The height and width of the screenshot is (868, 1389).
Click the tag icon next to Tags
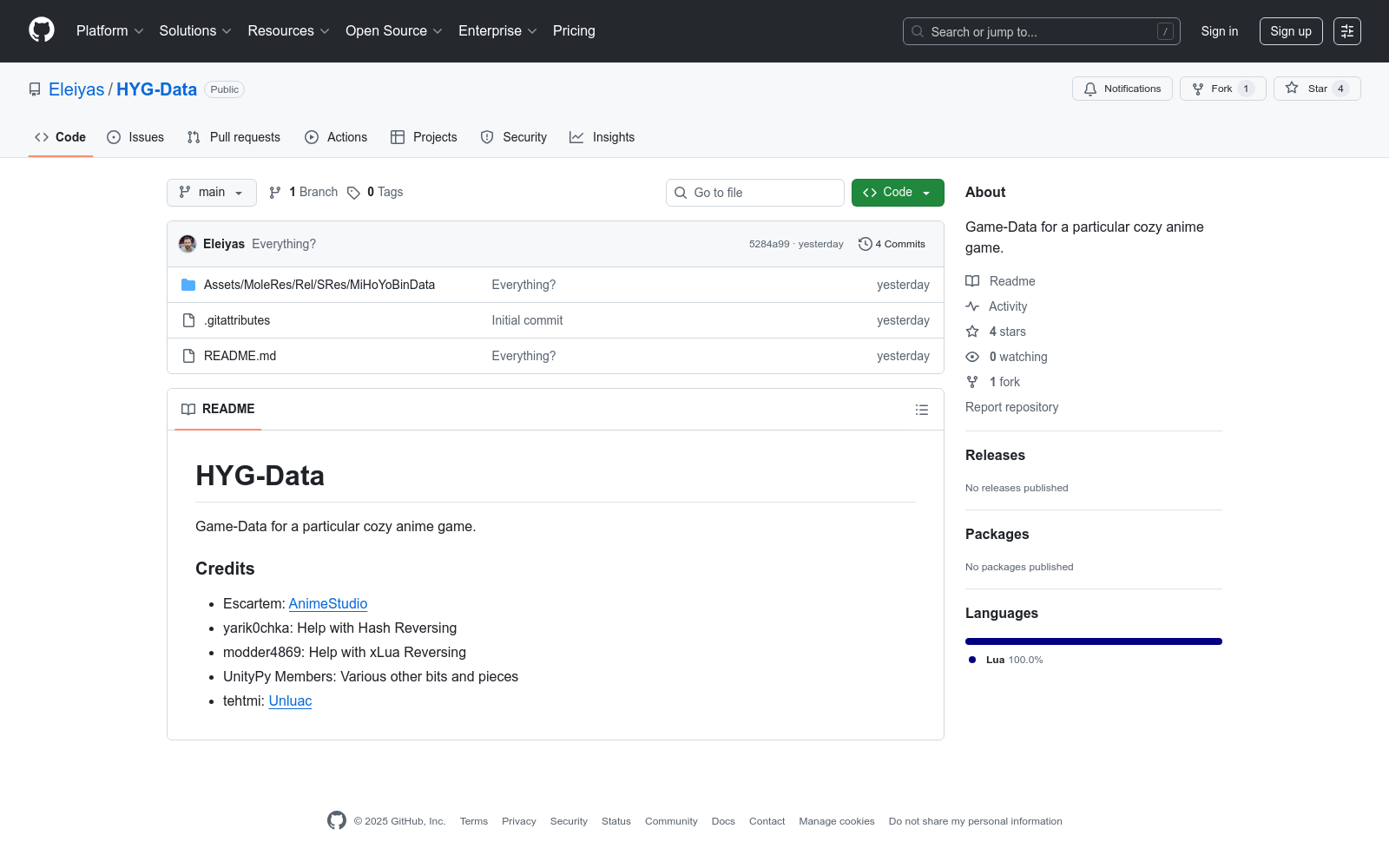click(353, 193)
